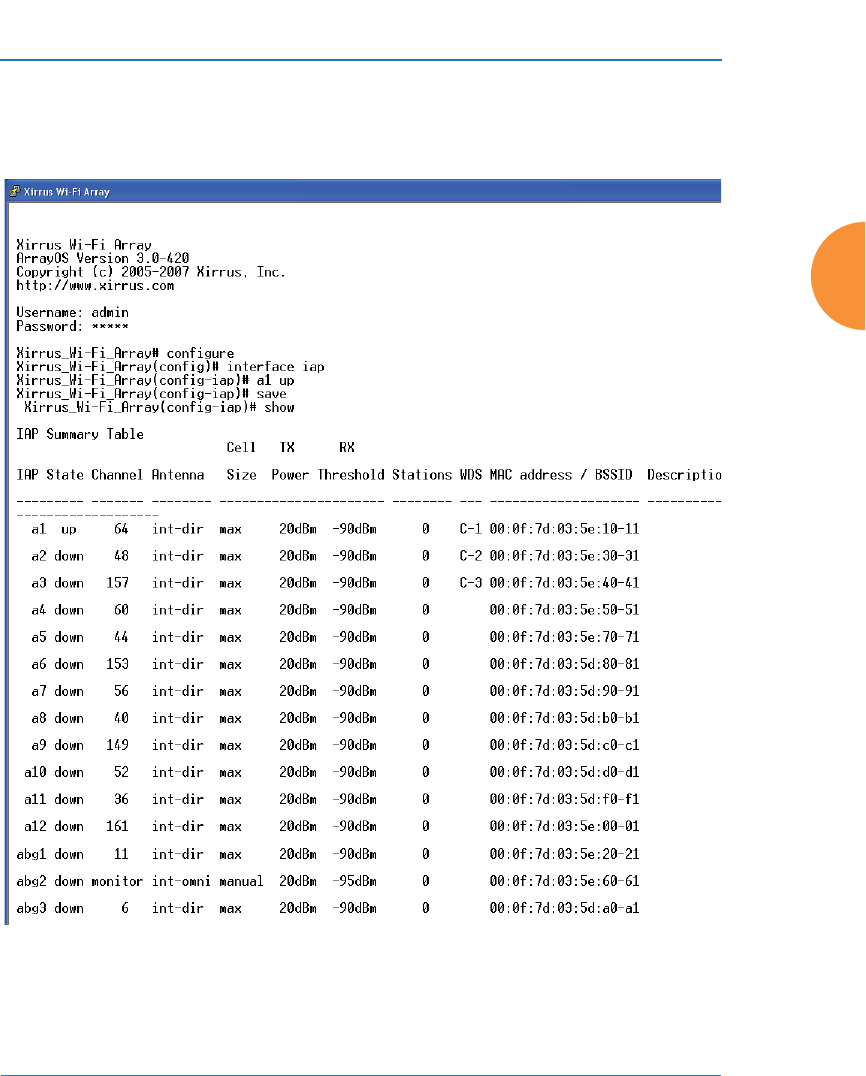
Task: Click the MAC address / BSSID header
Action: click(561, 475)
